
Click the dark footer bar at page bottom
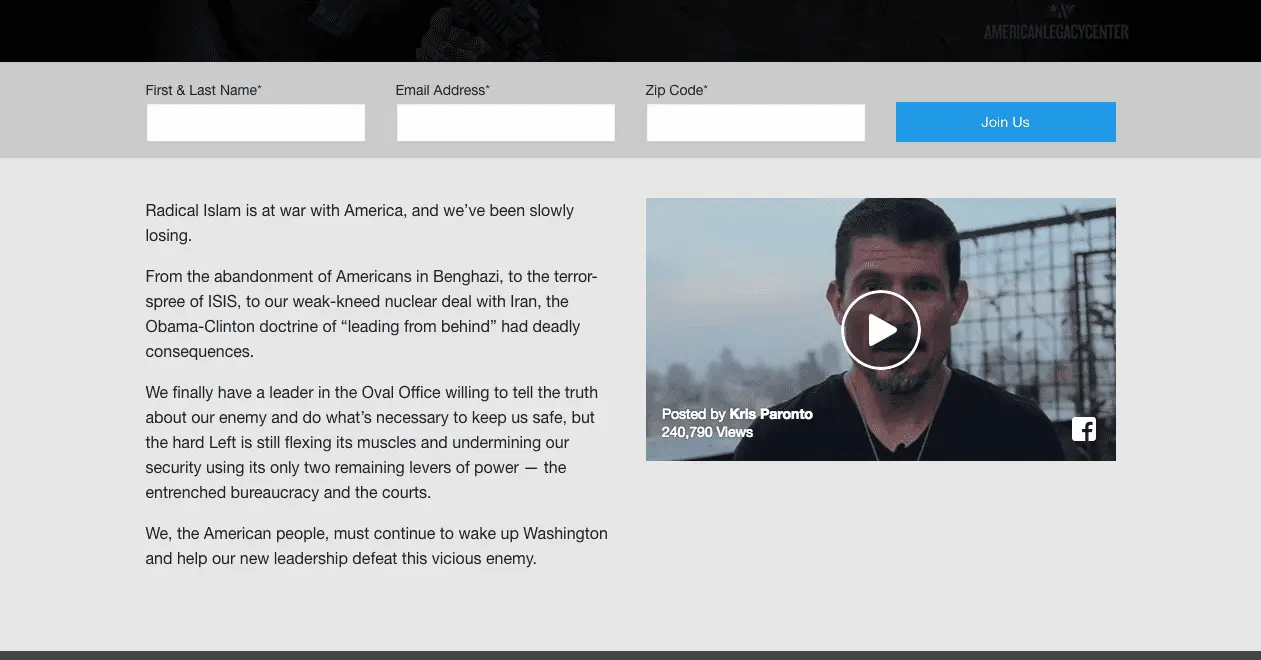(x=630, y=655)
